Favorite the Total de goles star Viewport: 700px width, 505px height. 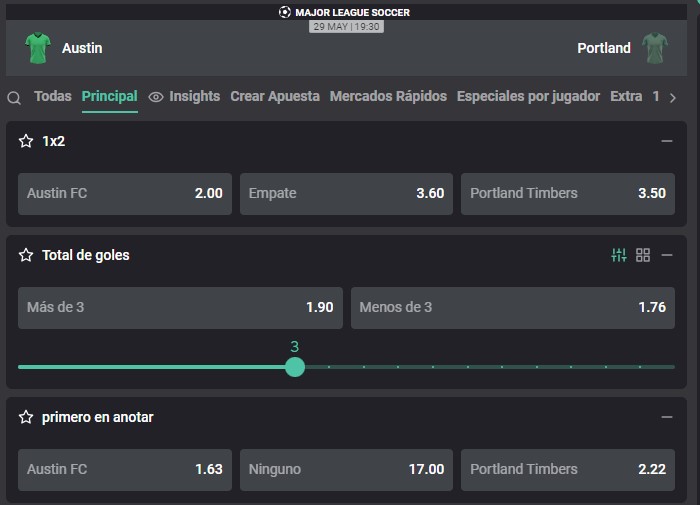pos(26,255)
